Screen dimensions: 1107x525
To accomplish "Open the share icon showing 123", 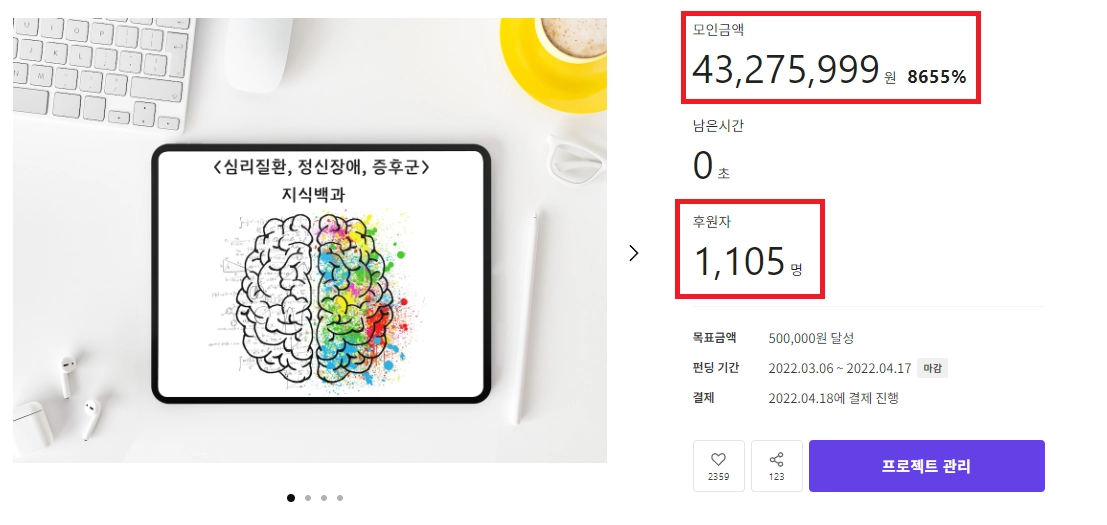I will coord(777,466).
